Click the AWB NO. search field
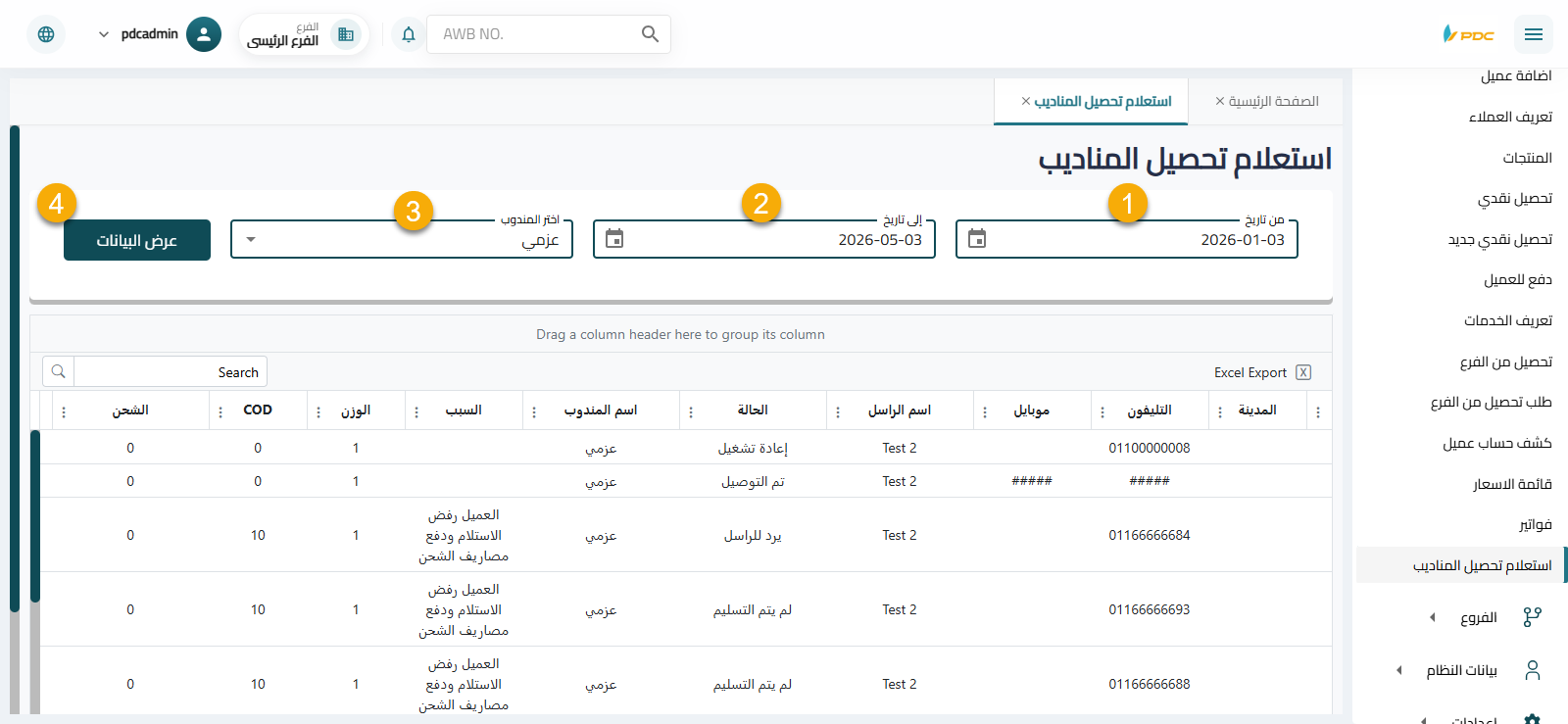This screenshot has width=1568, height=724. [534, 34]
